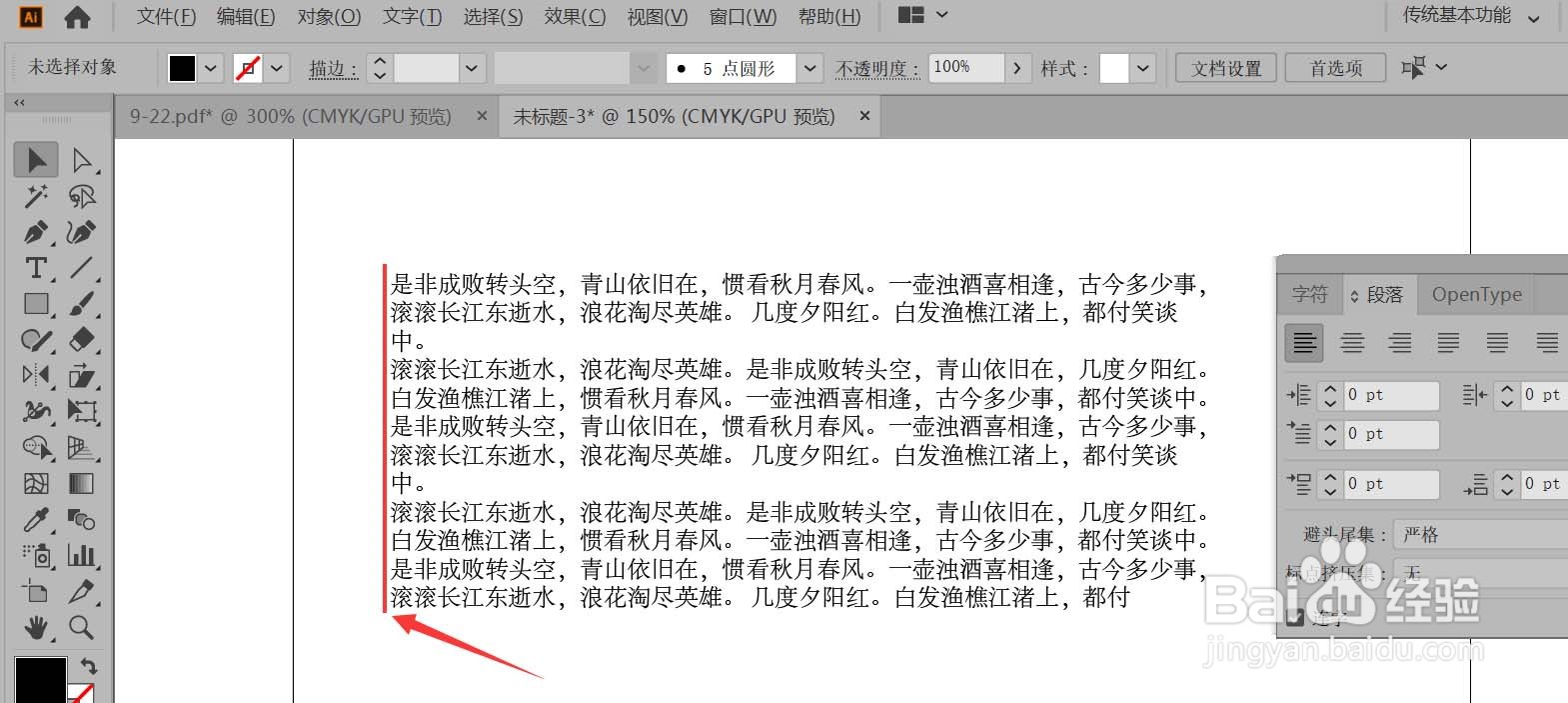The height and width of the screenshot is (703, 1568).
Task: Click the 描边 stroke label link
Action: coord(333,68)
